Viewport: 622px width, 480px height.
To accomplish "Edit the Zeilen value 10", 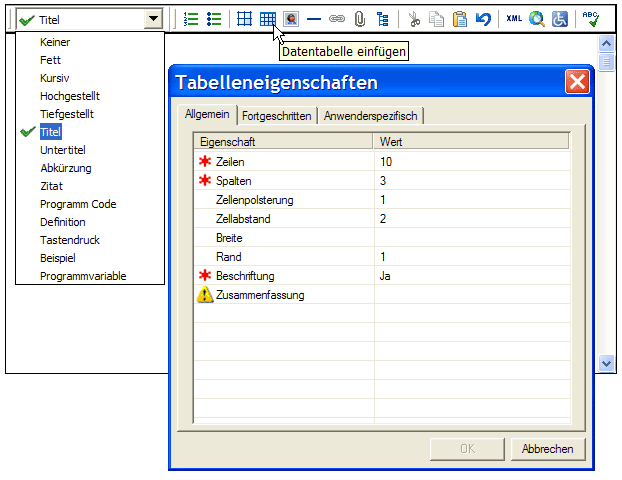I will [472, 162].
